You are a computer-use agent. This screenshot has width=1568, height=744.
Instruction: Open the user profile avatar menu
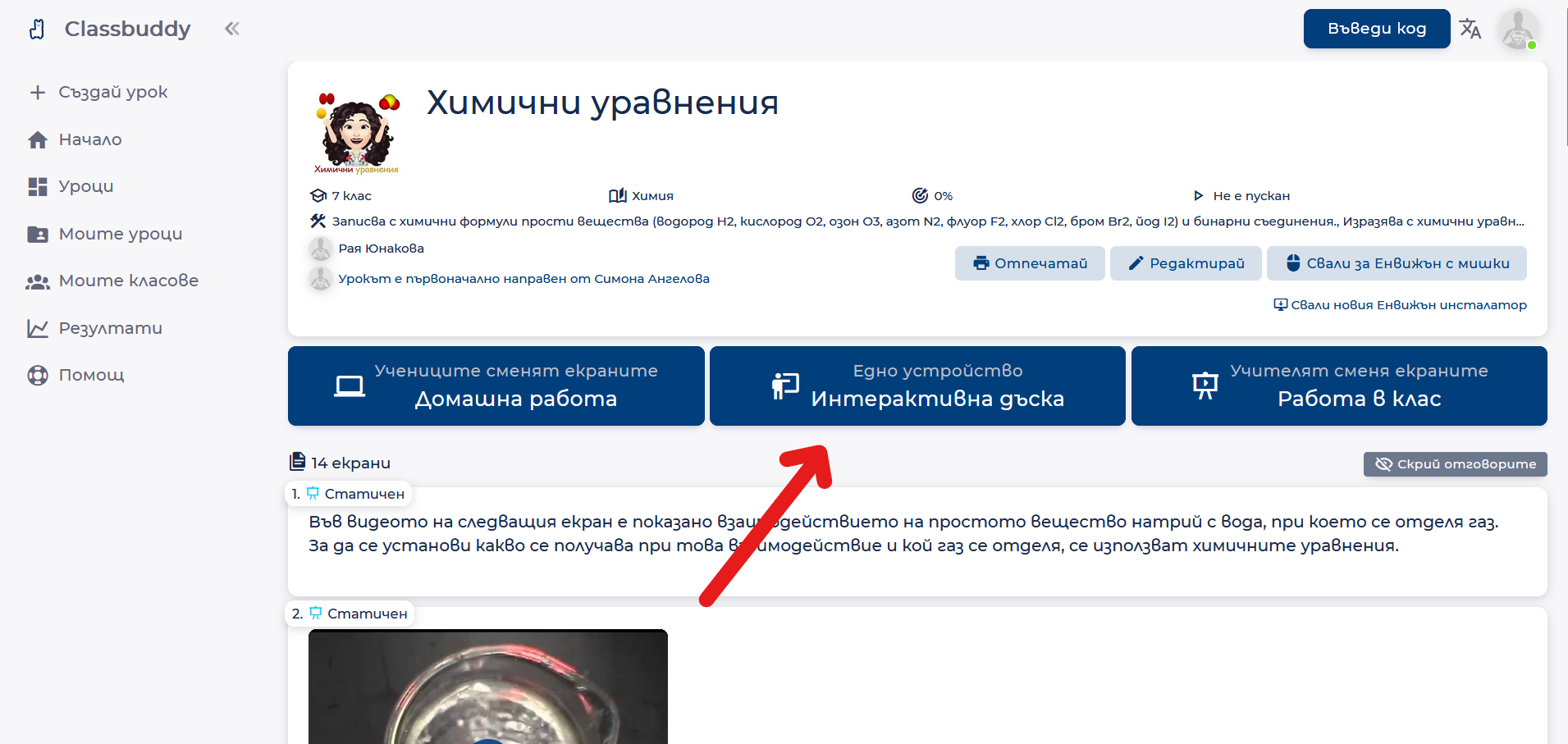1517,30
